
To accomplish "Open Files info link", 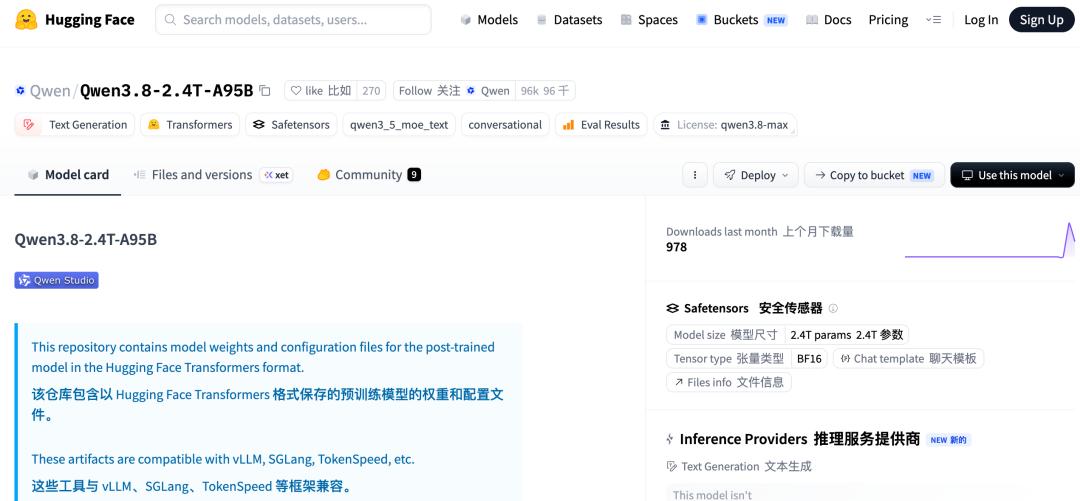I will coord(729,382).
